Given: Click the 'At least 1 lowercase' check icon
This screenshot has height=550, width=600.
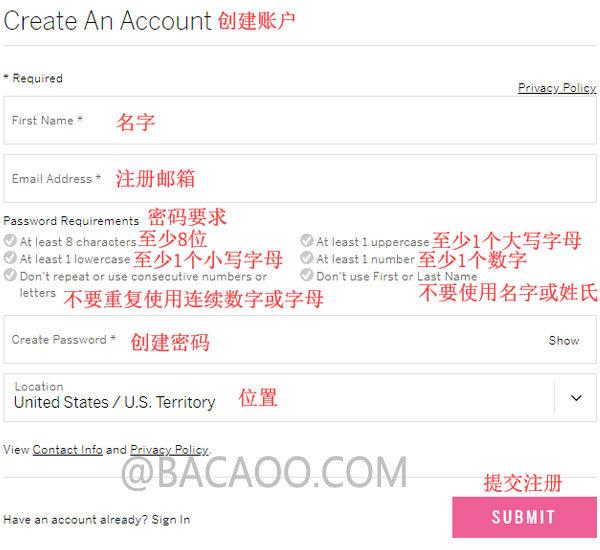Looking at the screenshot, I should pyautogui.click(x=10, y=258).
